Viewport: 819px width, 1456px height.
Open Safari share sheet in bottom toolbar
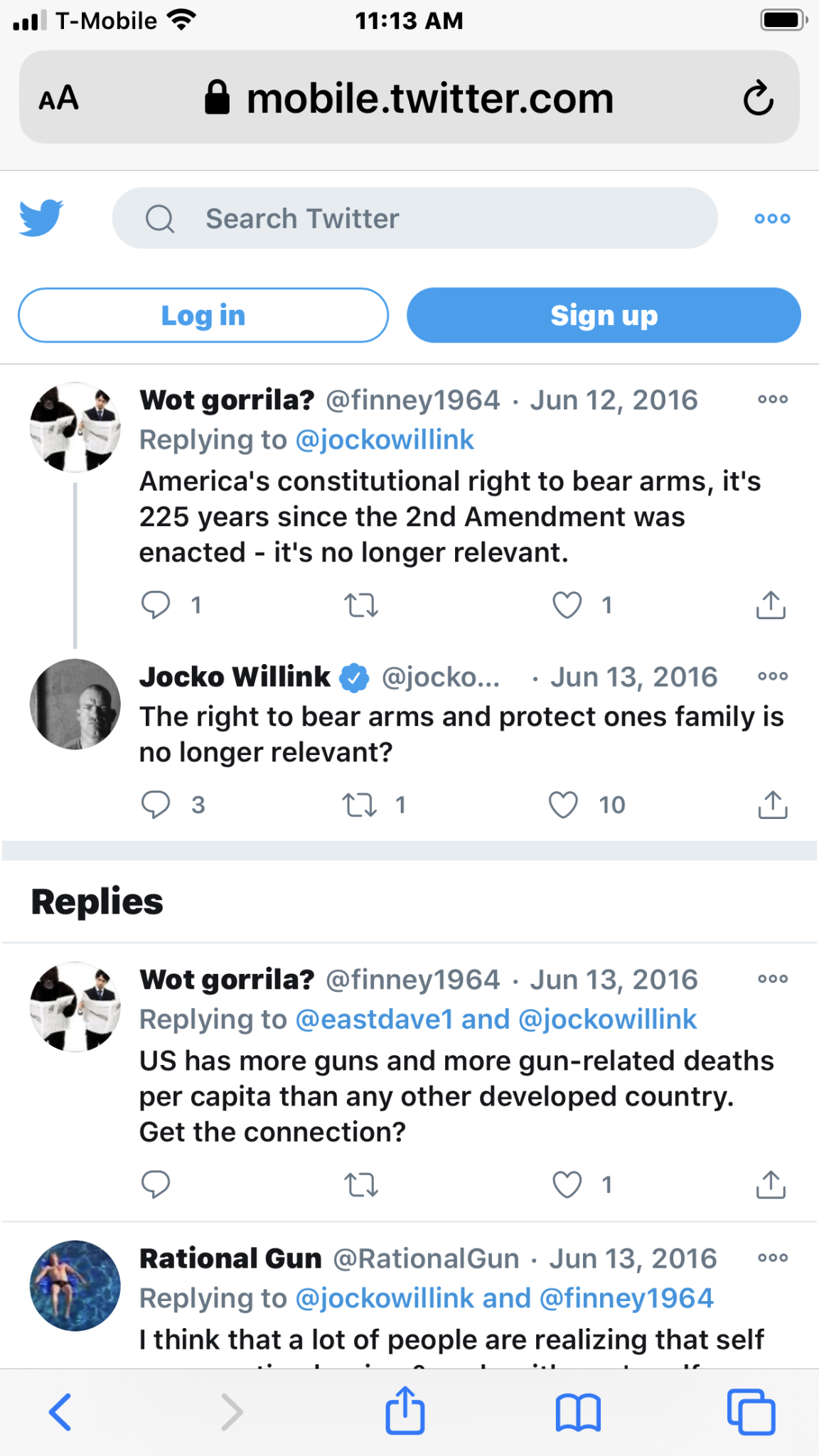click(405, 1411)
